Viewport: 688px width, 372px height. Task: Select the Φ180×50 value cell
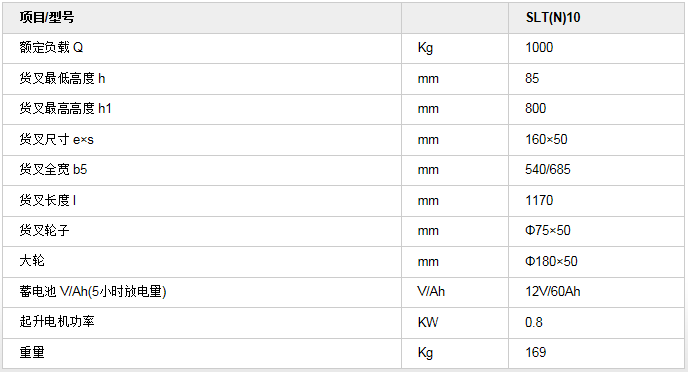(x=596, y=262)
